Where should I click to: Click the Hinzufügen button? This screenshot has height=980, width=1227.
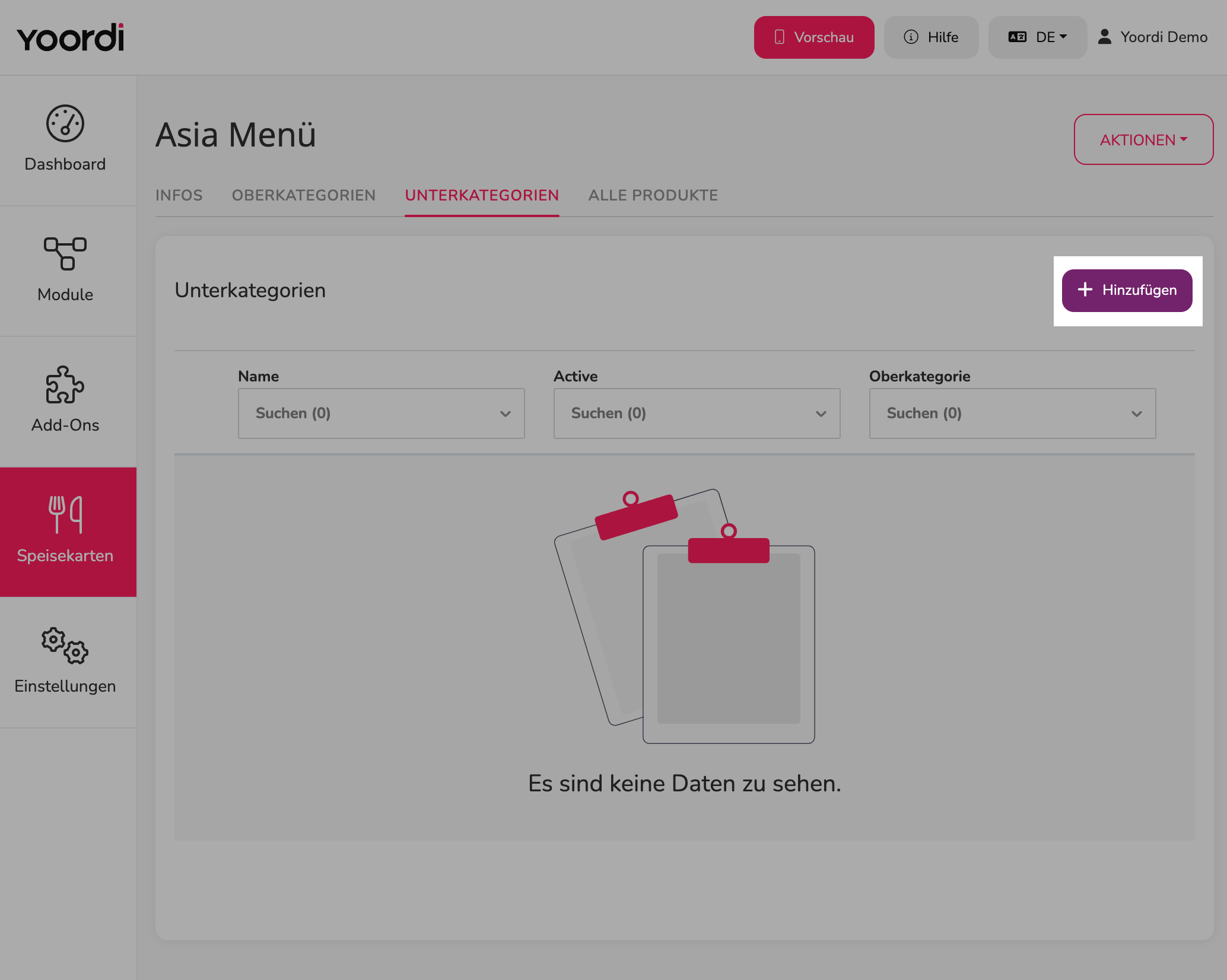(1127, 290)
